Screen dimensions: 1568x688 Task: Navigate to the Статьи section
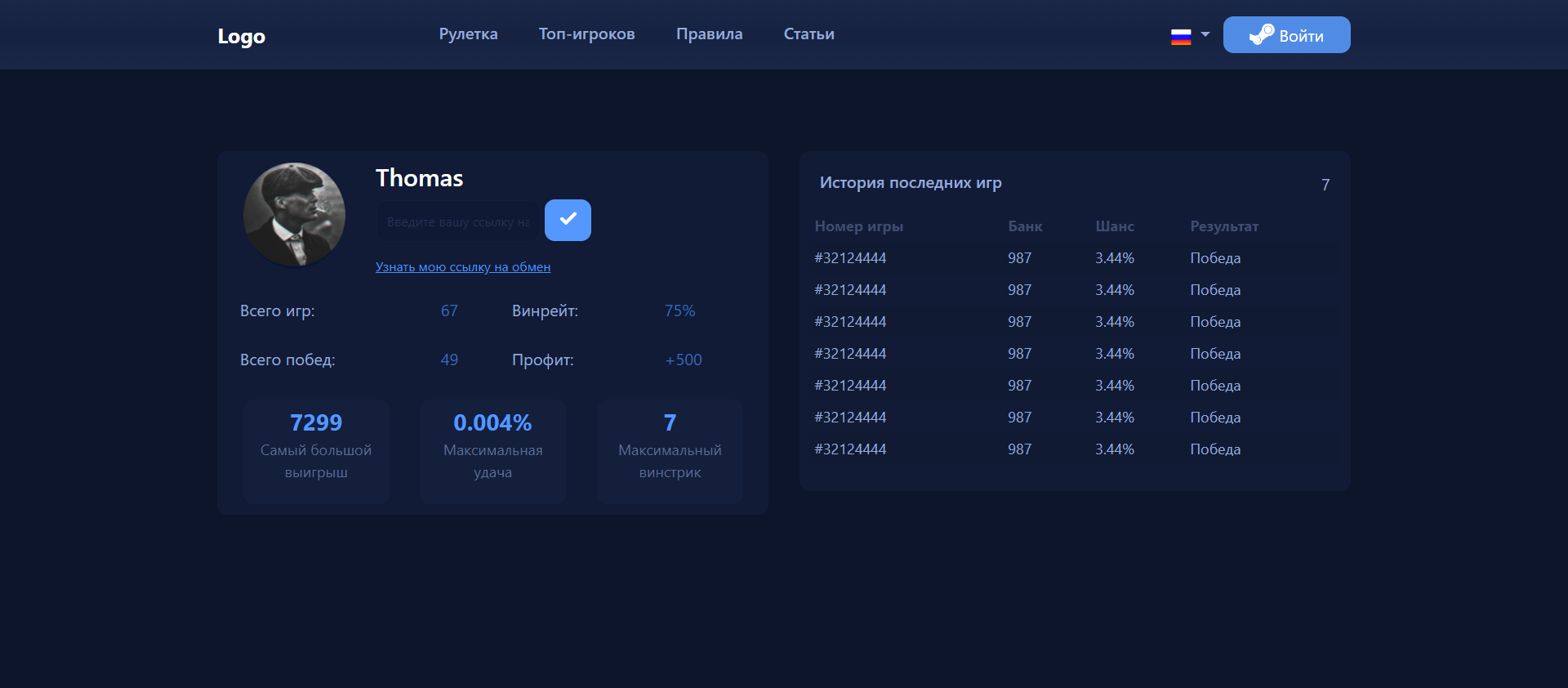coord(808,34)
